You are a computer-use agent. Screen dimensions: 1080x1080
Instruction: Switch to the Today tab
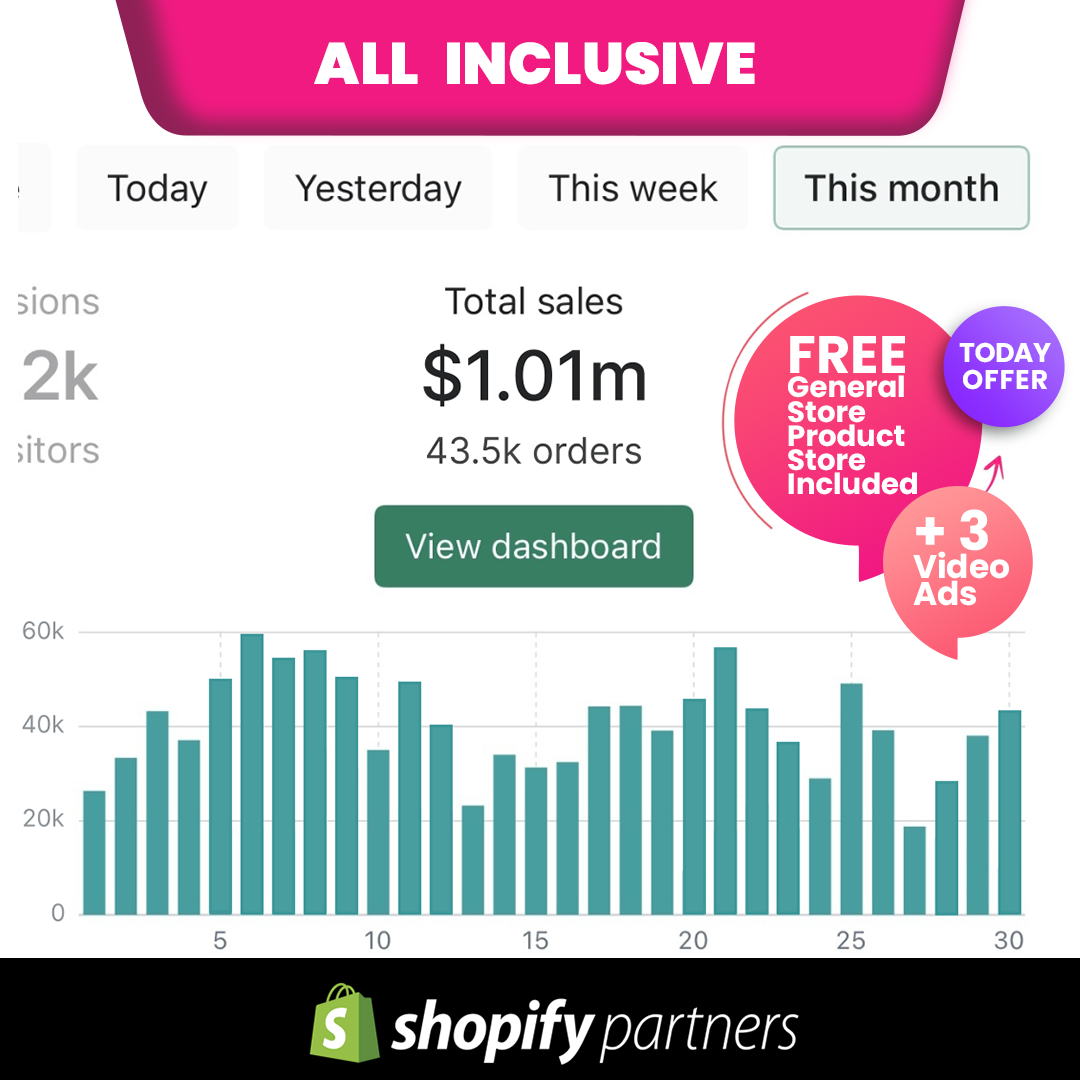coord(157,188)
